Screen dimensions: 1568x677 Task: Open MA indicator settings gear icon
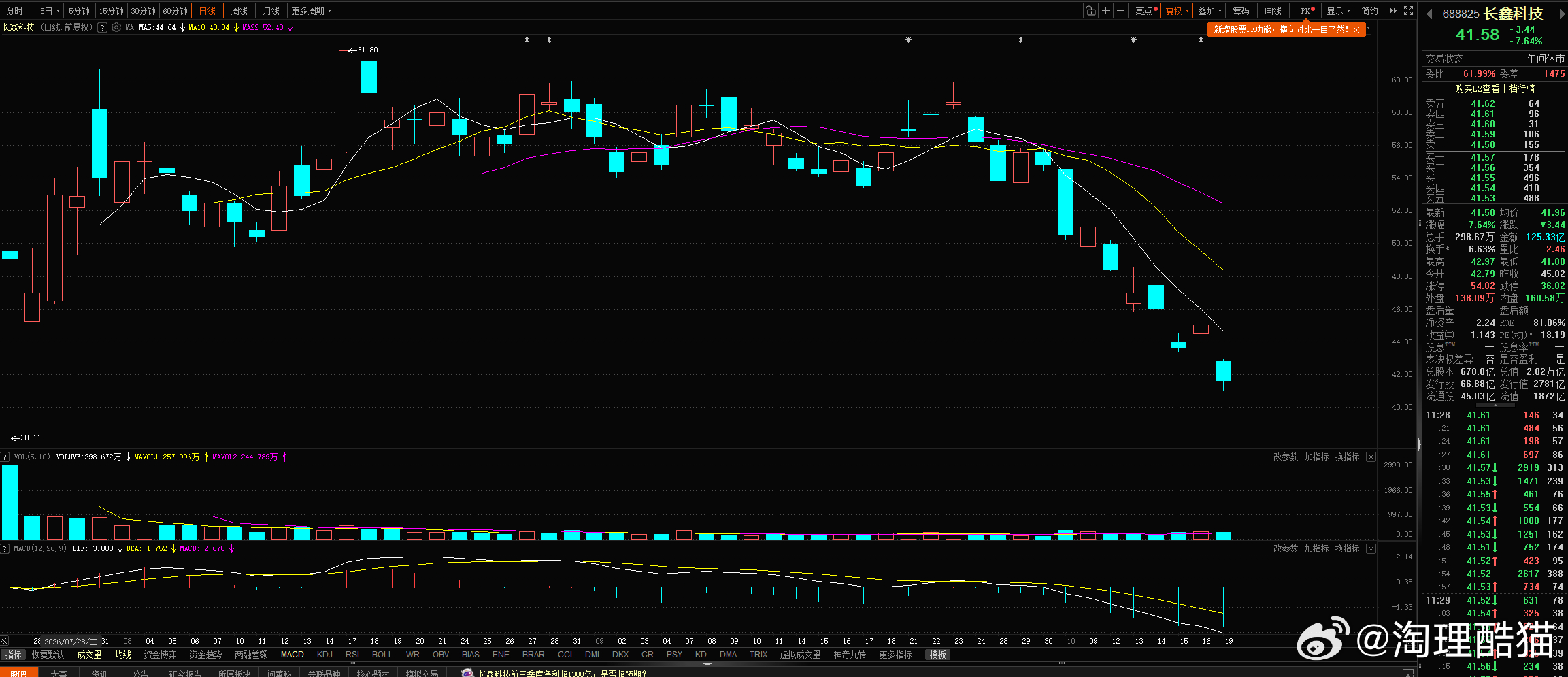116,28
